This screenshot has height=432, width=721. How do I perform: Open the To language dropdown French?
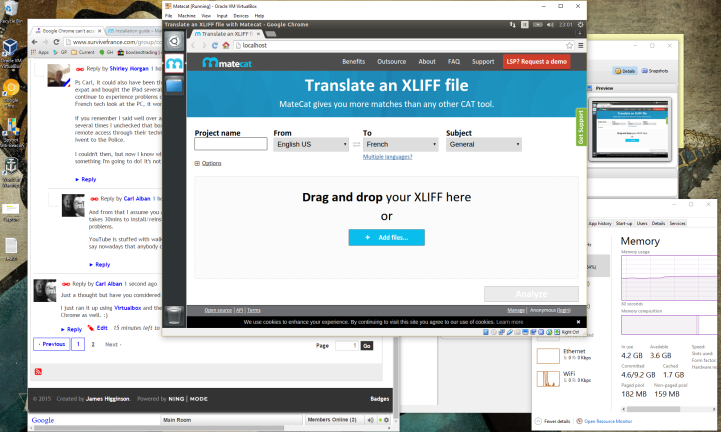[401, 144]
